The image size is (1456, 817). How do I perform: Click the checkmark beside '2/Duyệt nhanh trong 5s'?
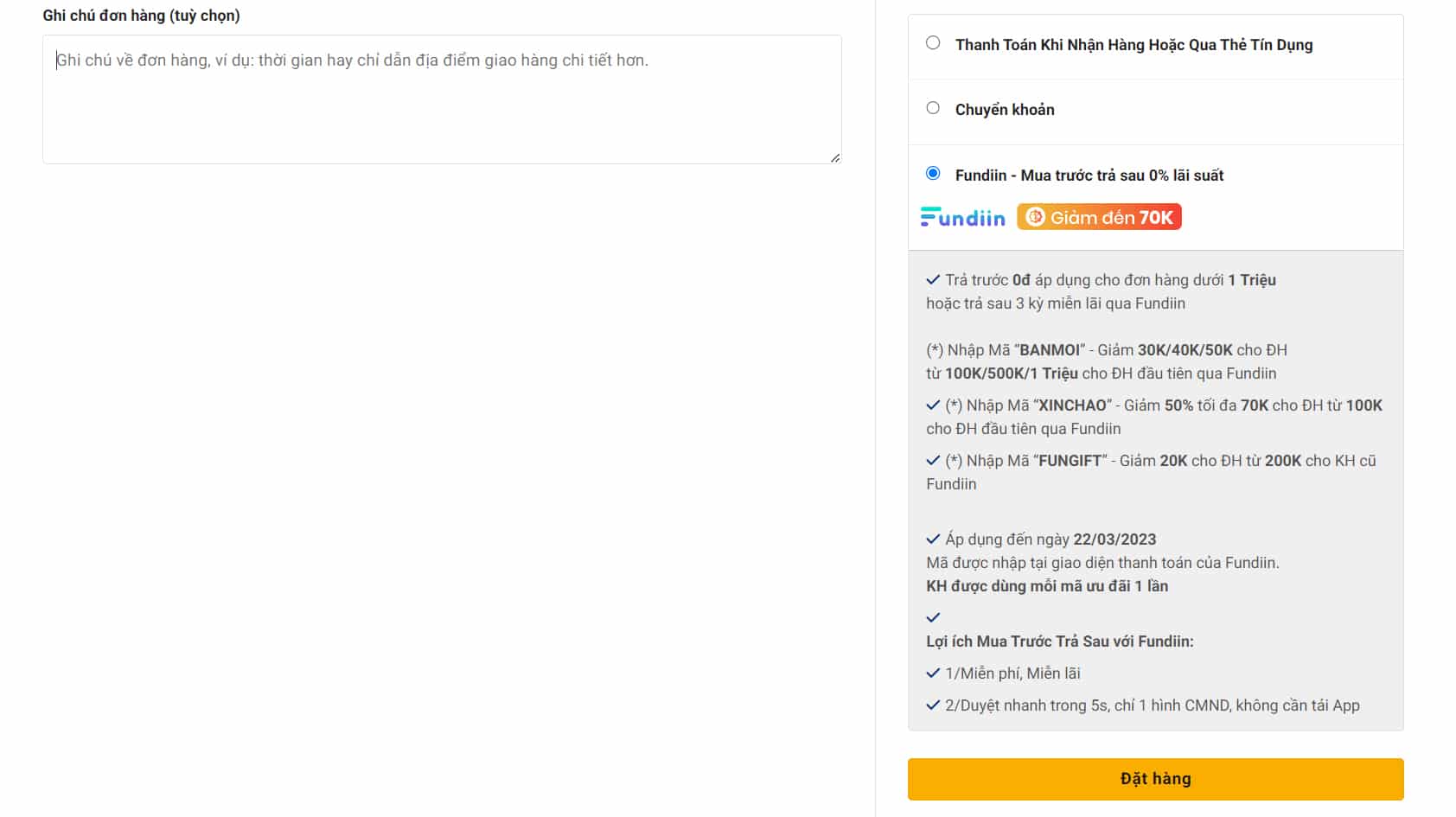point(933,705)
